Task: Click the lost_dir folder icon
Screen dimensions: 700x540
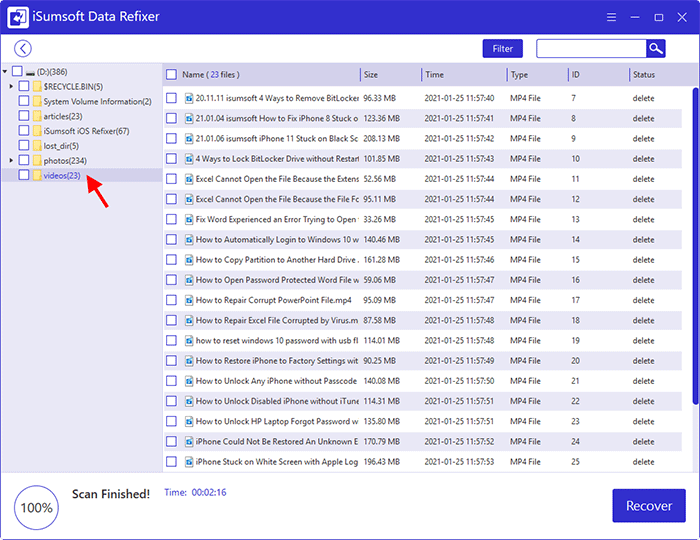Action: (37, 145)
